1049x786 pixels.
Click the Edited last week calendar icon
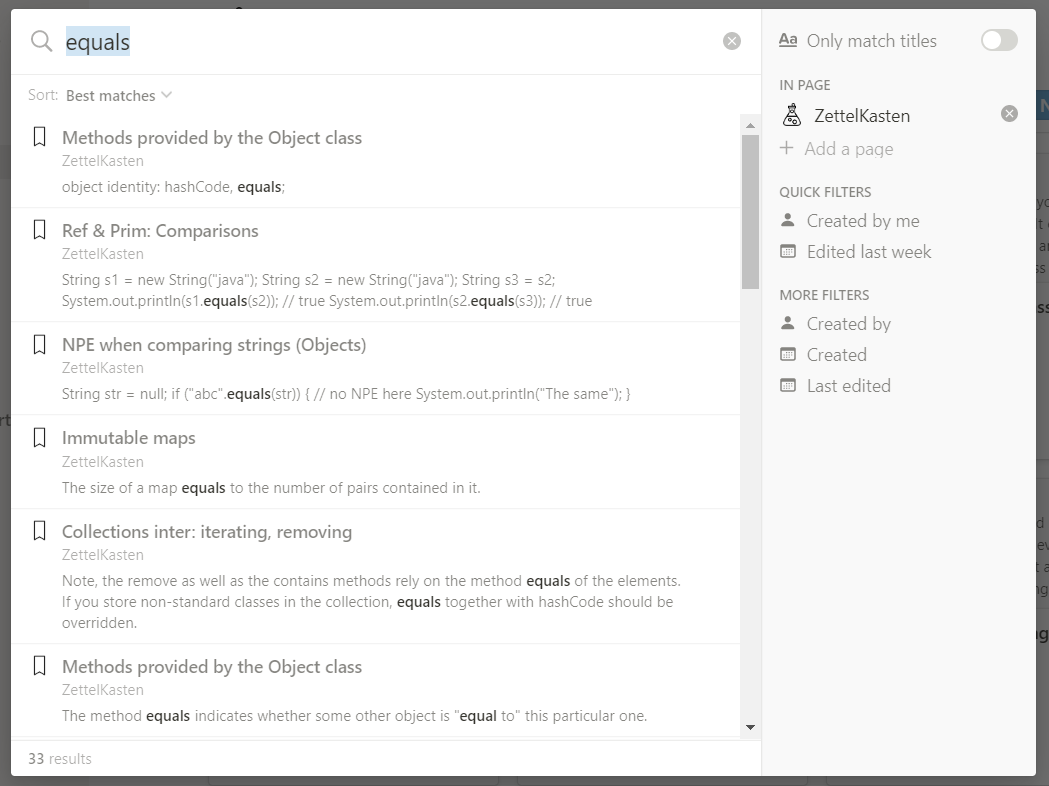[x=788, y=252]
